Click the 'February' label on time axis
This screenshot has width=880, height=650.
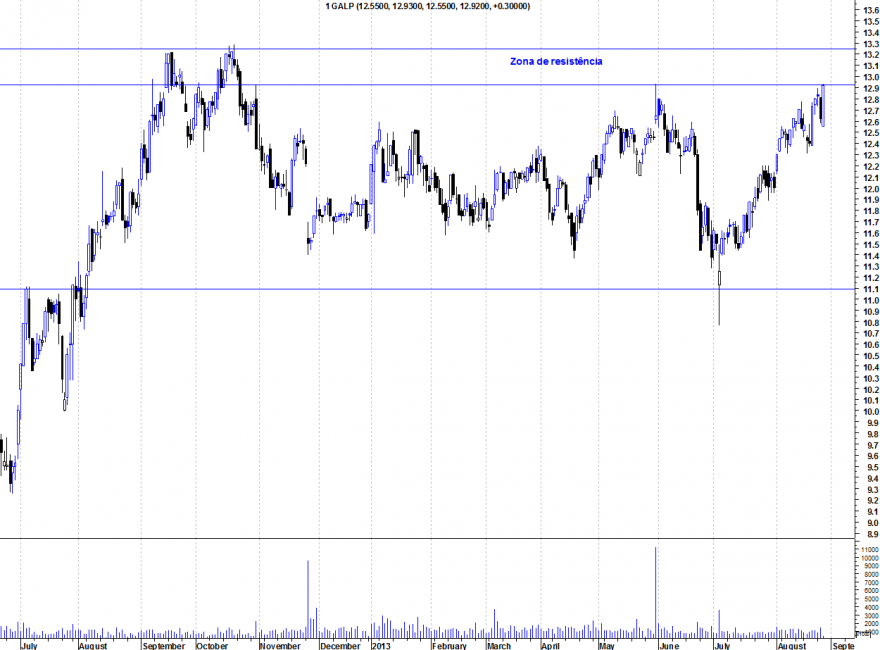pos(449,646)
